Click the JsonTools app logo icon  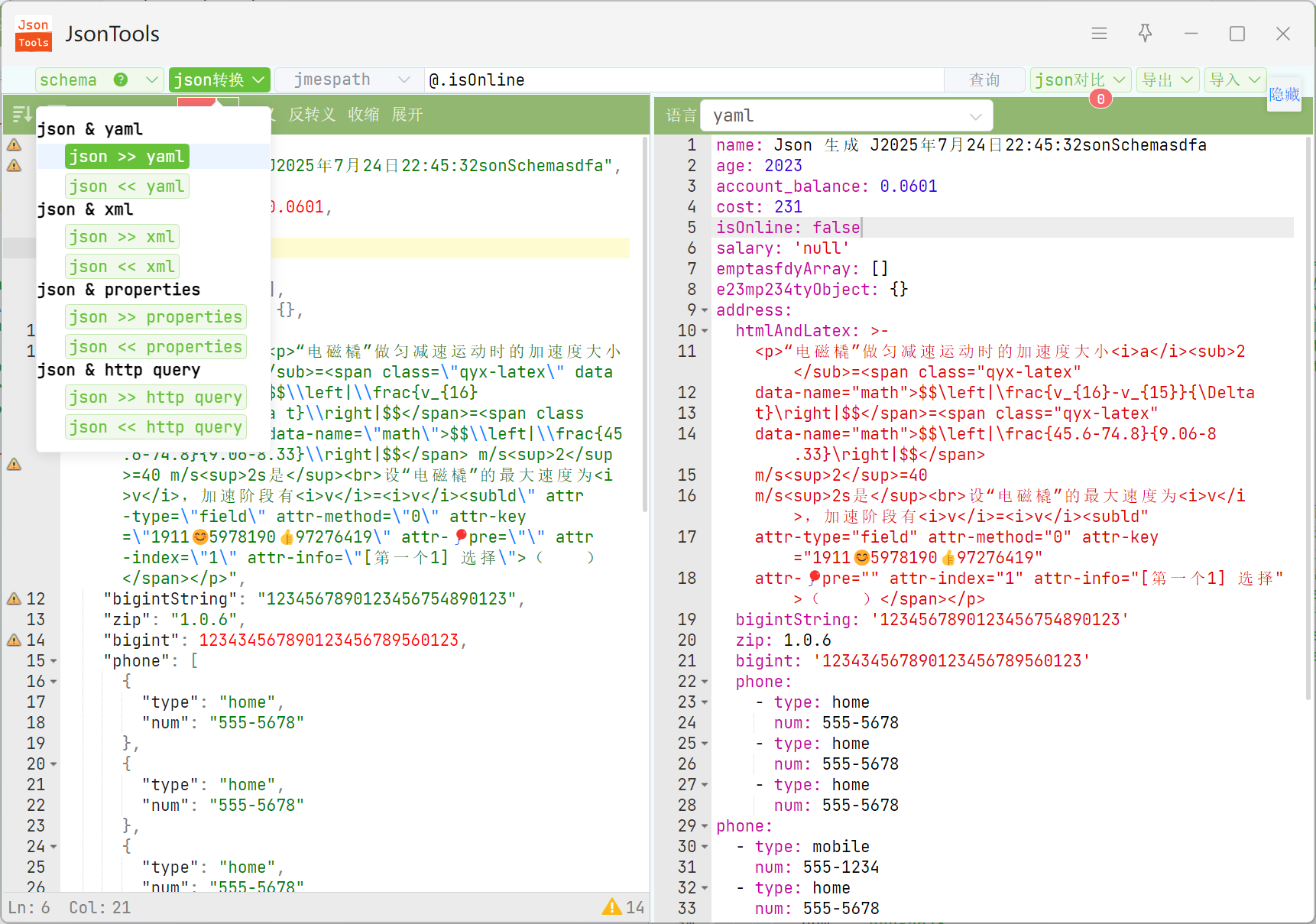pos(34,34)
